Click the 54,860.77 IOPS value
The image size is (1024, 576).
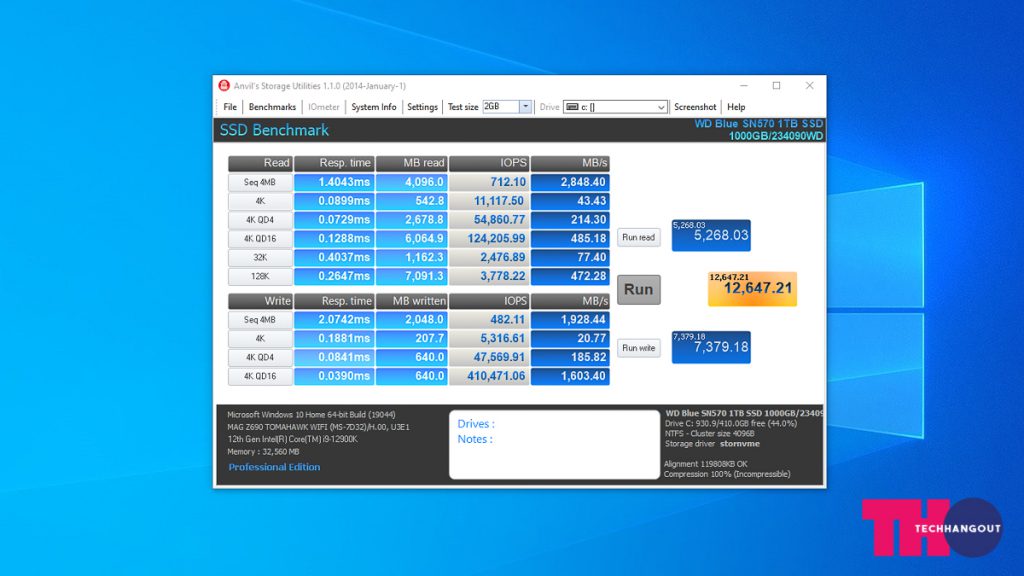(489, 220)
